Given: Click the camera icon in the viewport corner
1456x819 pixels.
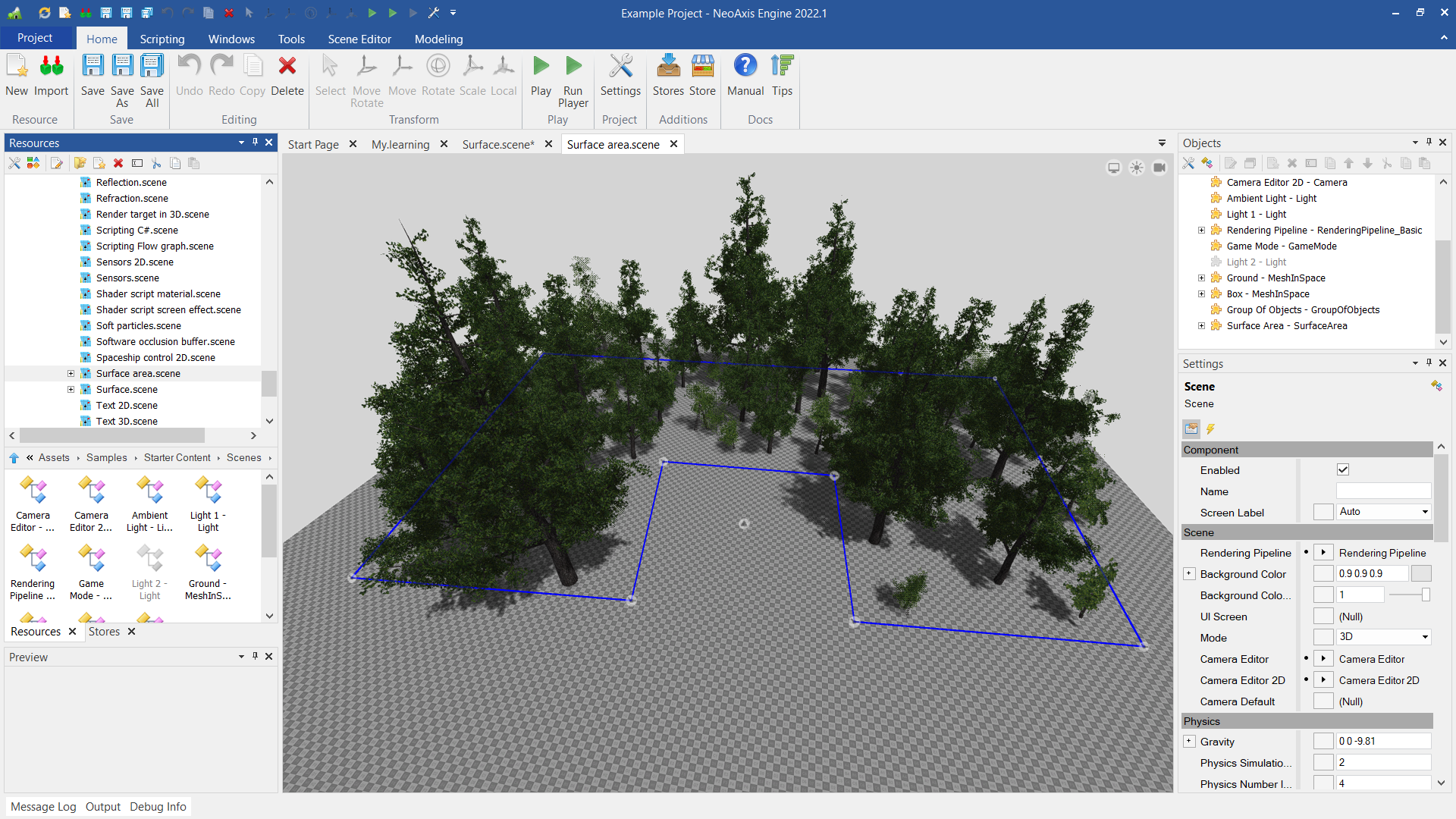Looking at the screenshot, I should pos(1159,168).
